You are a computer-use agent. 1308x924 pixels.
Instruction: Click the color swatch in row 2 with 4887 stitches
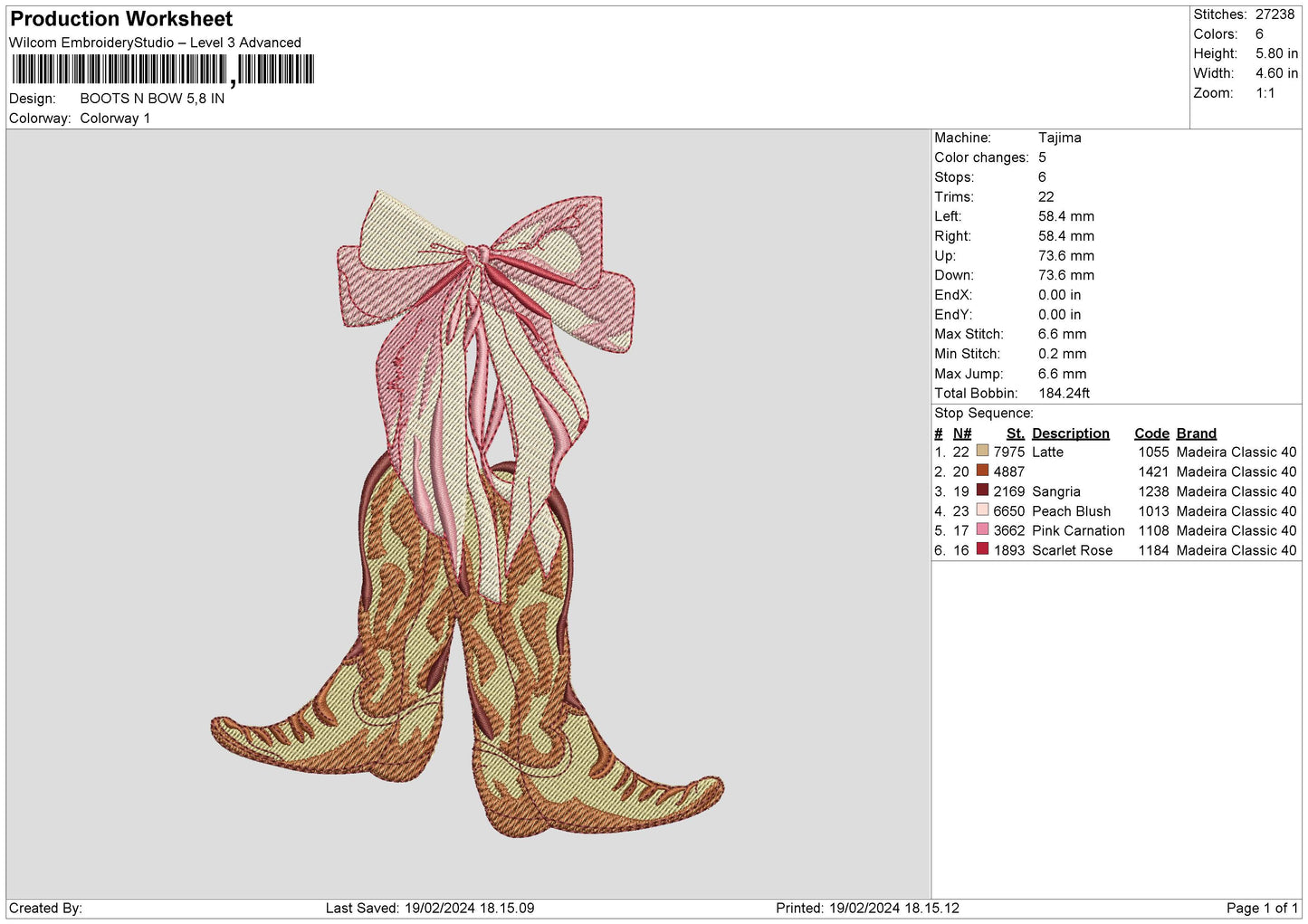point(982,471)
